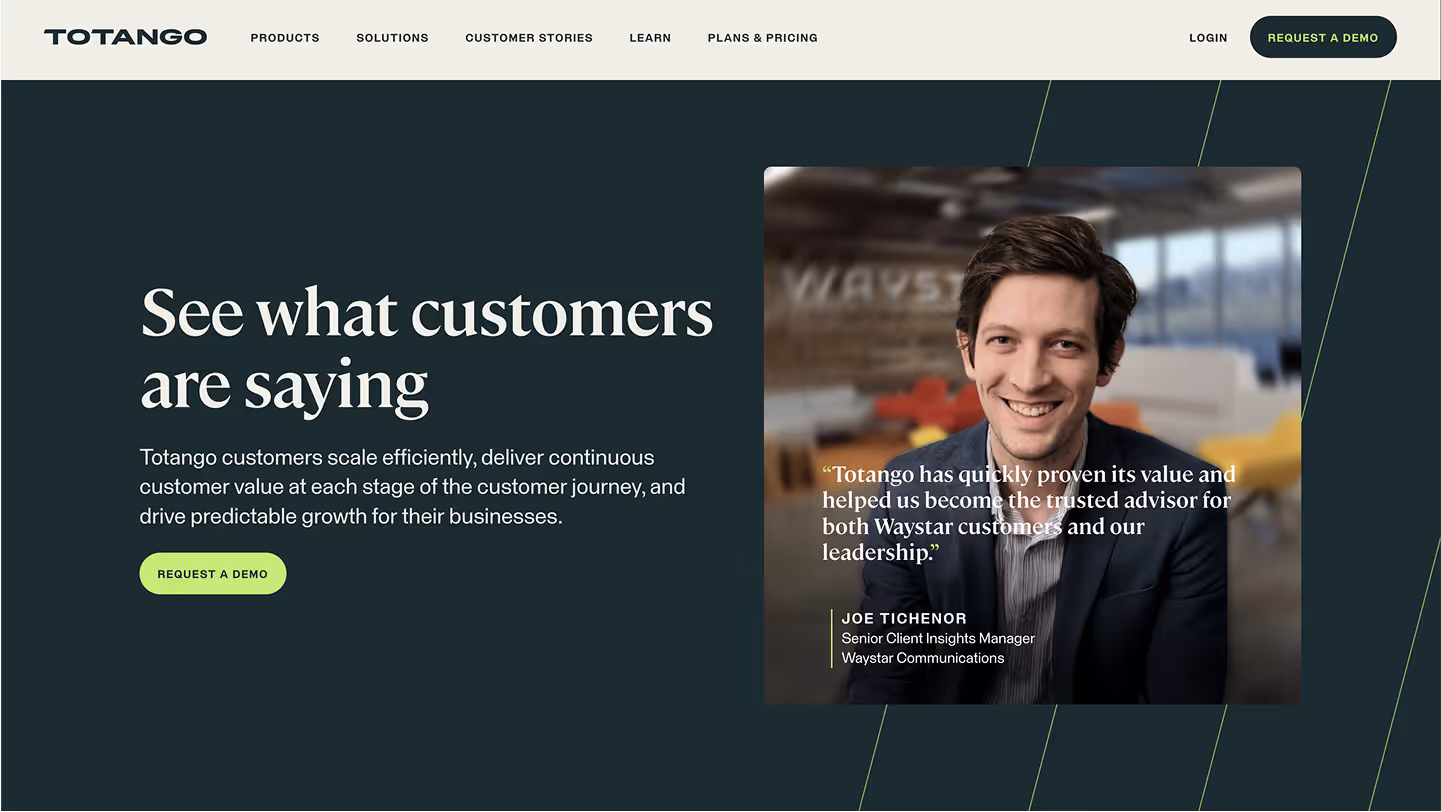The height and width of the screenshot is (812, 1442).
Task: Click the Totango testimonial quote text
Action: click(x=1029, y=513)
